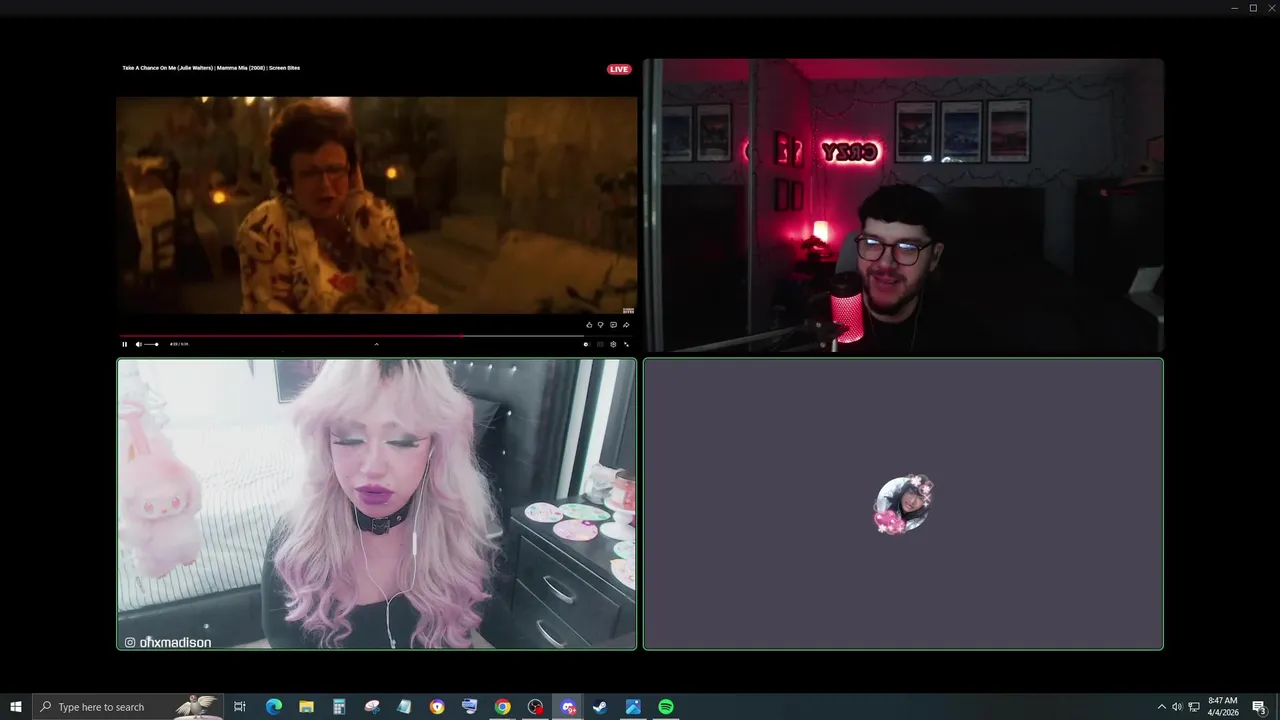1280x720 pixels.
Task: Pause the shared Mamma Mia video
Action: tap(125, 344)
